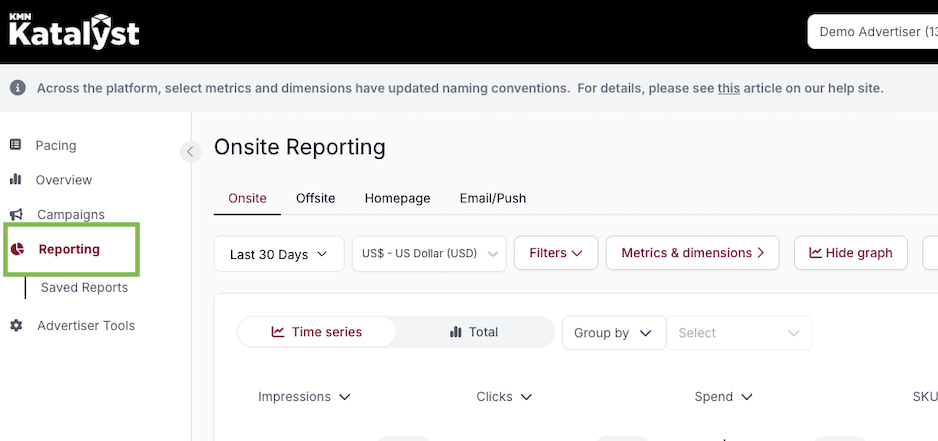938x441 pixels.
Task: Click the Overview bar chart icon
Action: 16,180
